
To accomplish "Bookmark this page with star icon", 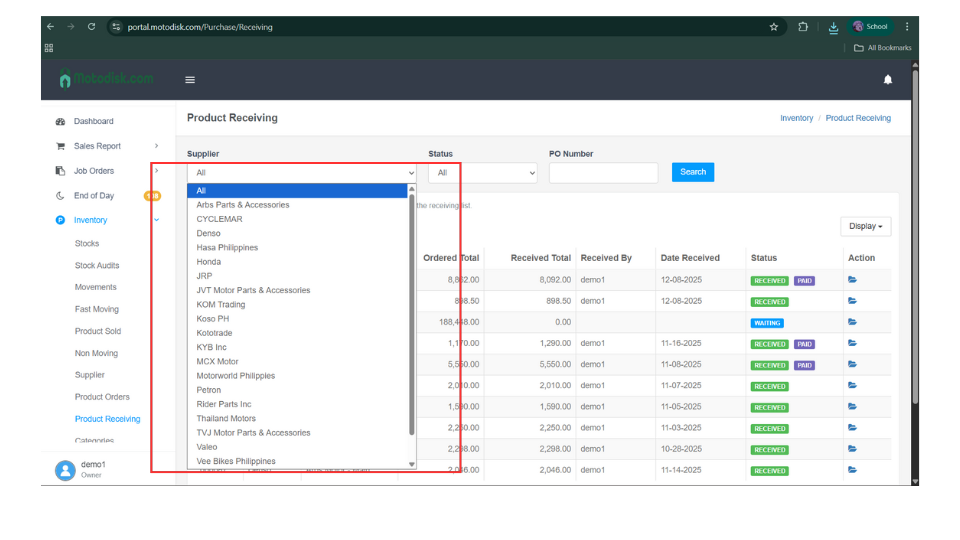I will 773,27.
